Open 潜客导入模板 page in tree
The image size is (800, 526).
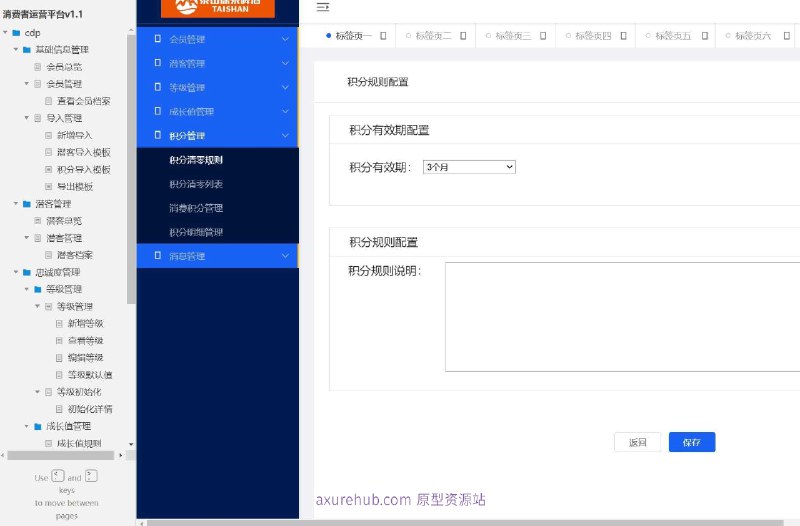coord(84,152)
